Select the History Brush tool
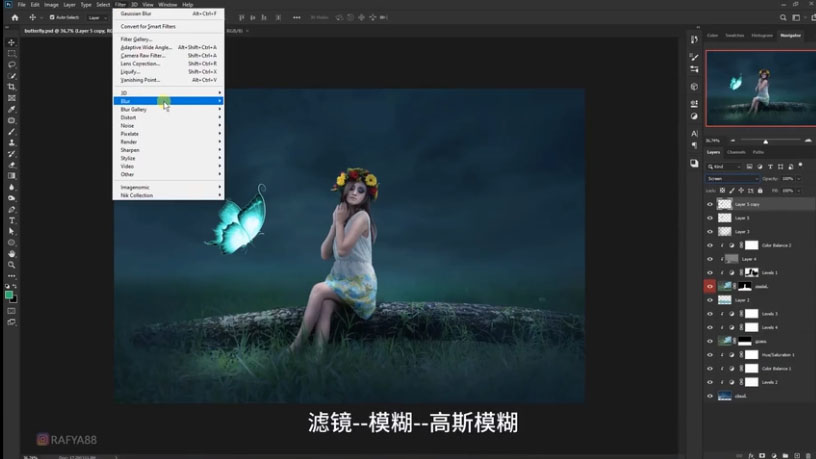The image size is (816, 459). point(11,154)
